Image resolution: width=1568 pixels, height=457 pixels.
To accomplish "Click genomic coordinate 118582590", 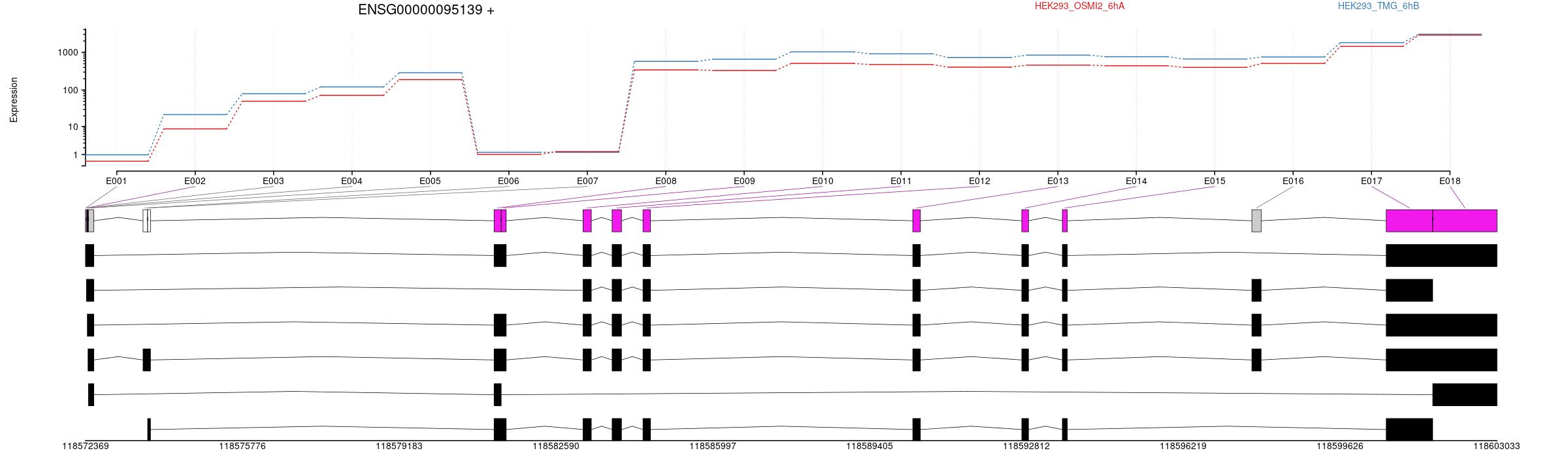I will click(556, 447).
